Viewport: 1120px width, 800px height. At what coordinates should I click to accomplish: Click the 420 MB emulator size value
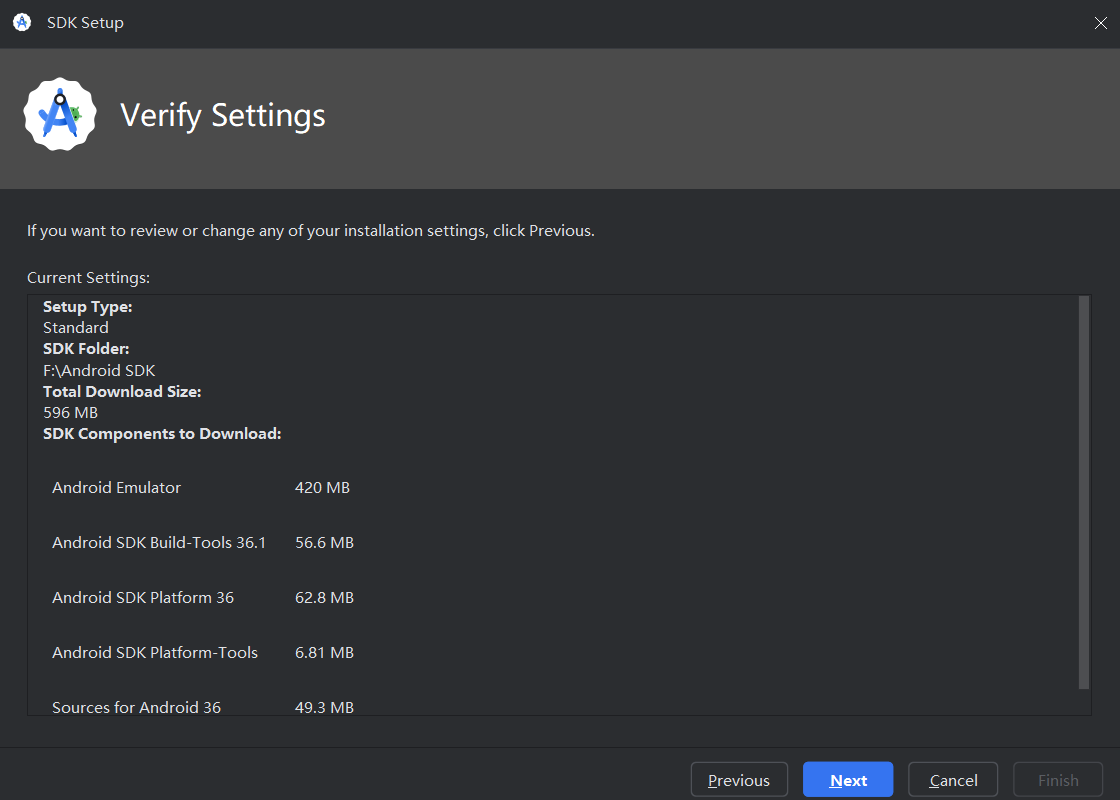click(322, 488)
